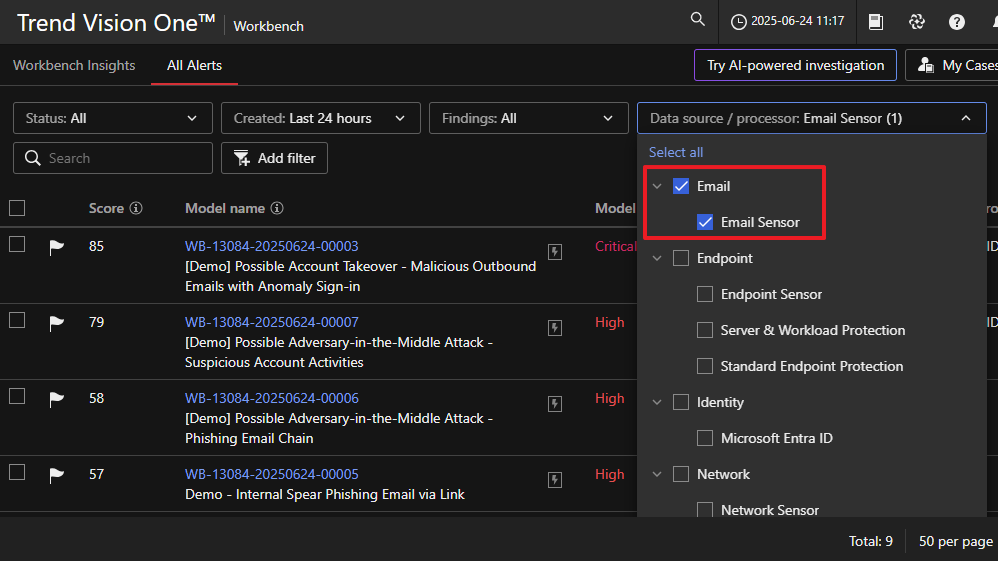Uncheck the Email Sensor checkbox
The width and height of the screenshot is (998, 561).
(705, 222)
